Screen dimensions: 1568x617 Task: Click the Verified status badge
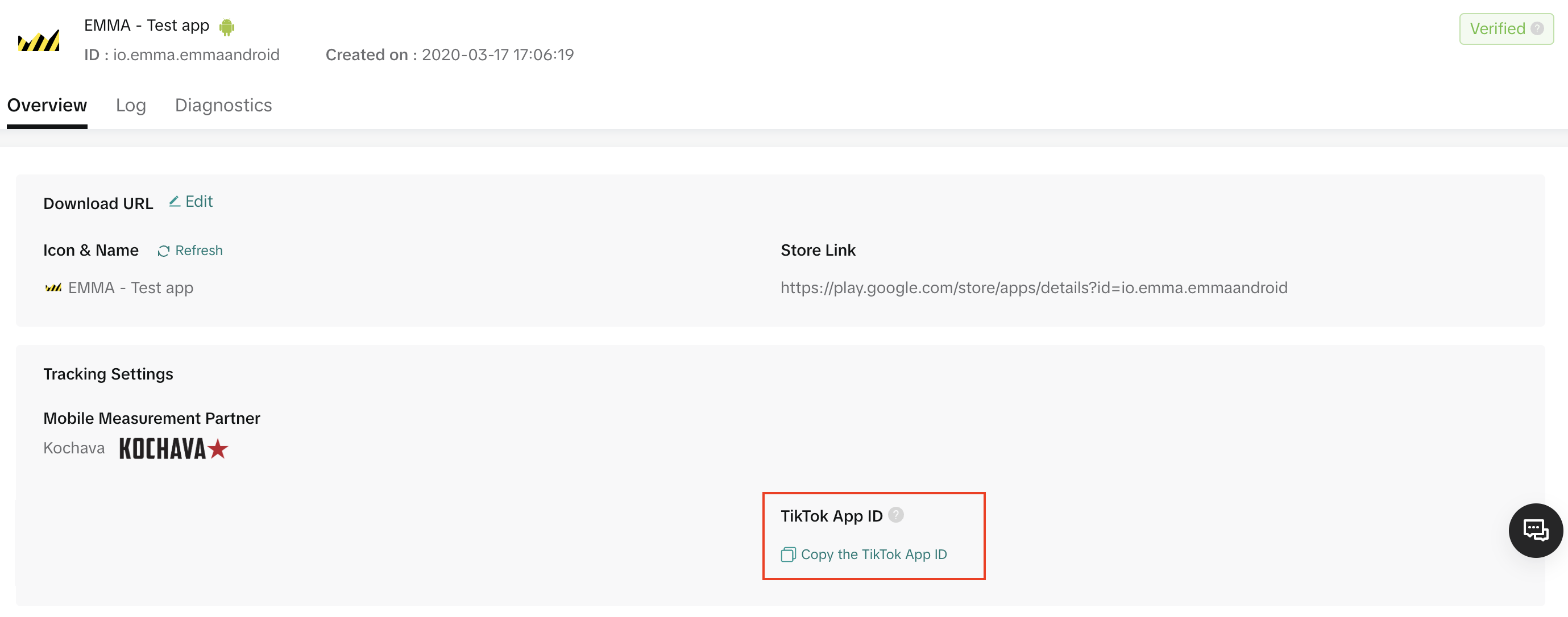(1498, 28)
